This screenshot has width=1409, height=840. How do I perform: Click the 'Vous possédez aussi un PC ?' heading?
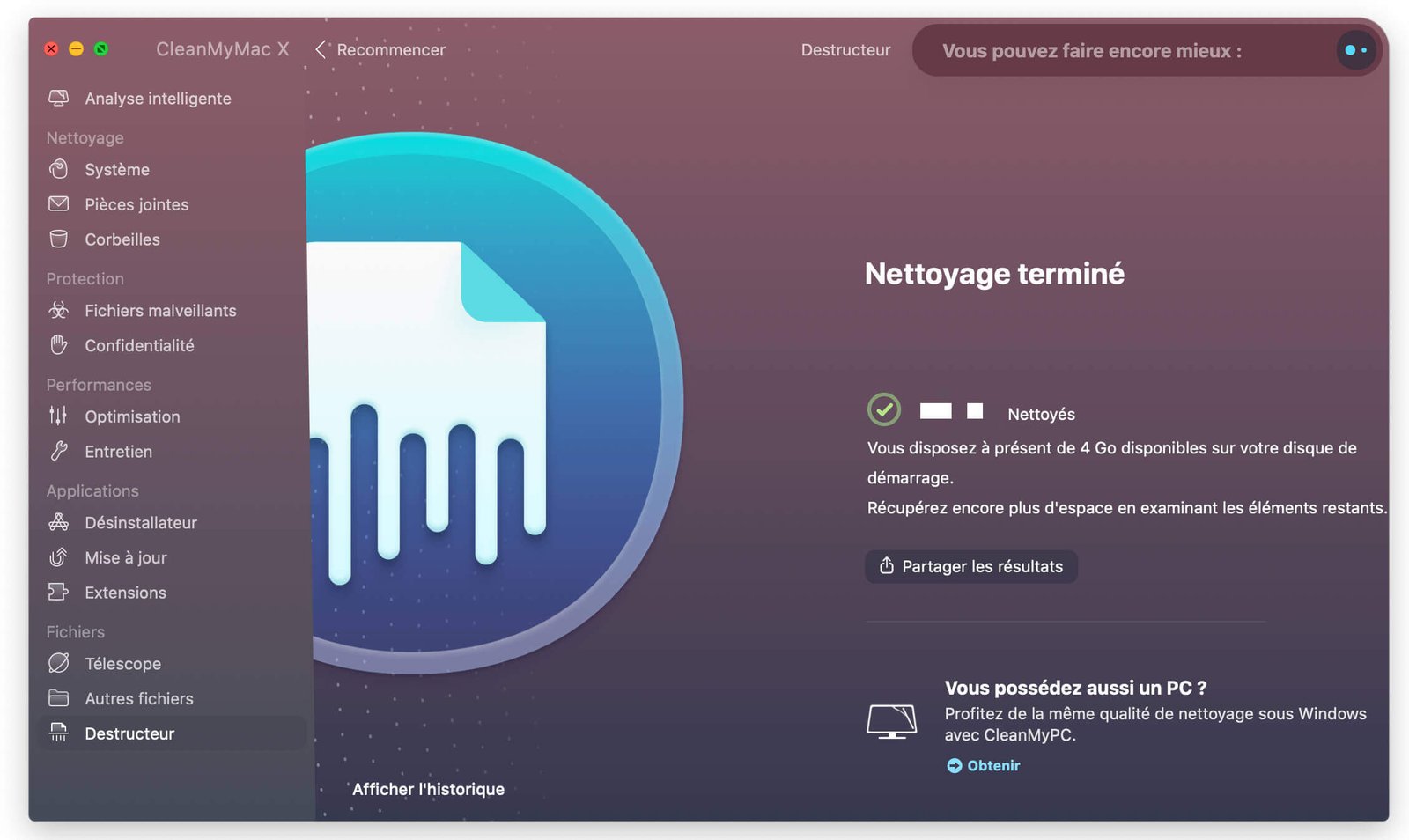pyautogui.click(x=1075, y=688)
